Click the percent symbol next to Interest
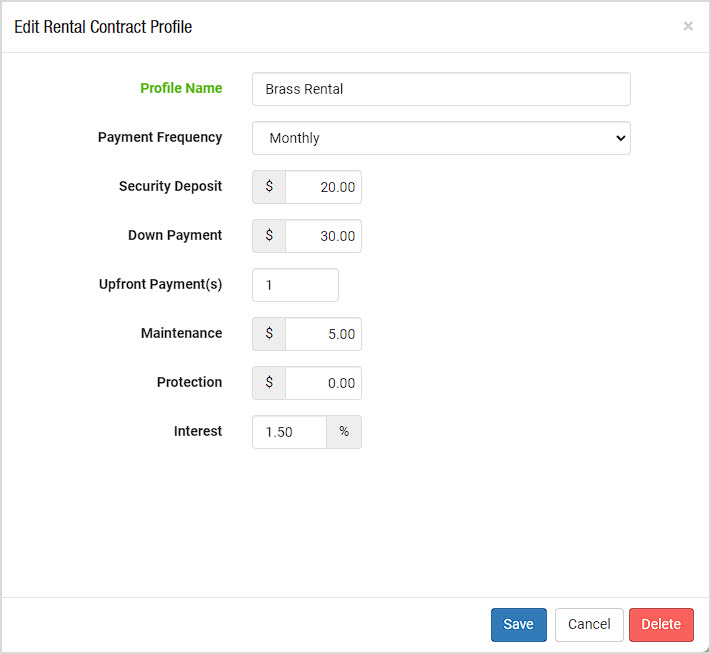 click(344, 432)
